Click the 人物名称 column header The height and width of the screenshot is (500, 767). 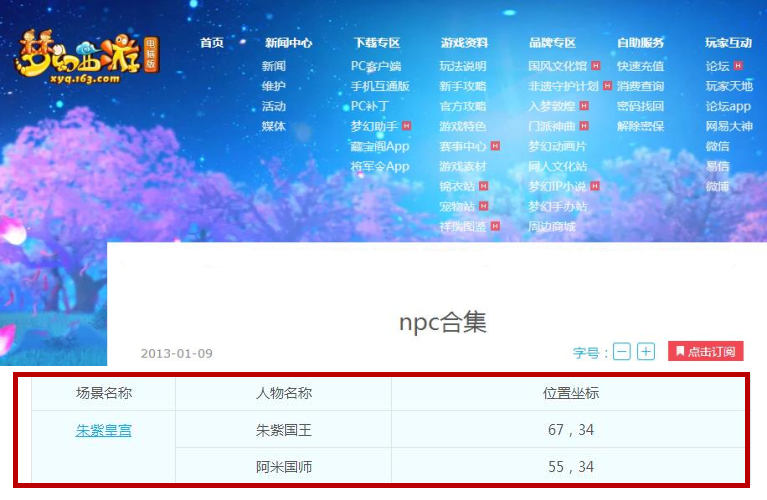pos(284,393)
